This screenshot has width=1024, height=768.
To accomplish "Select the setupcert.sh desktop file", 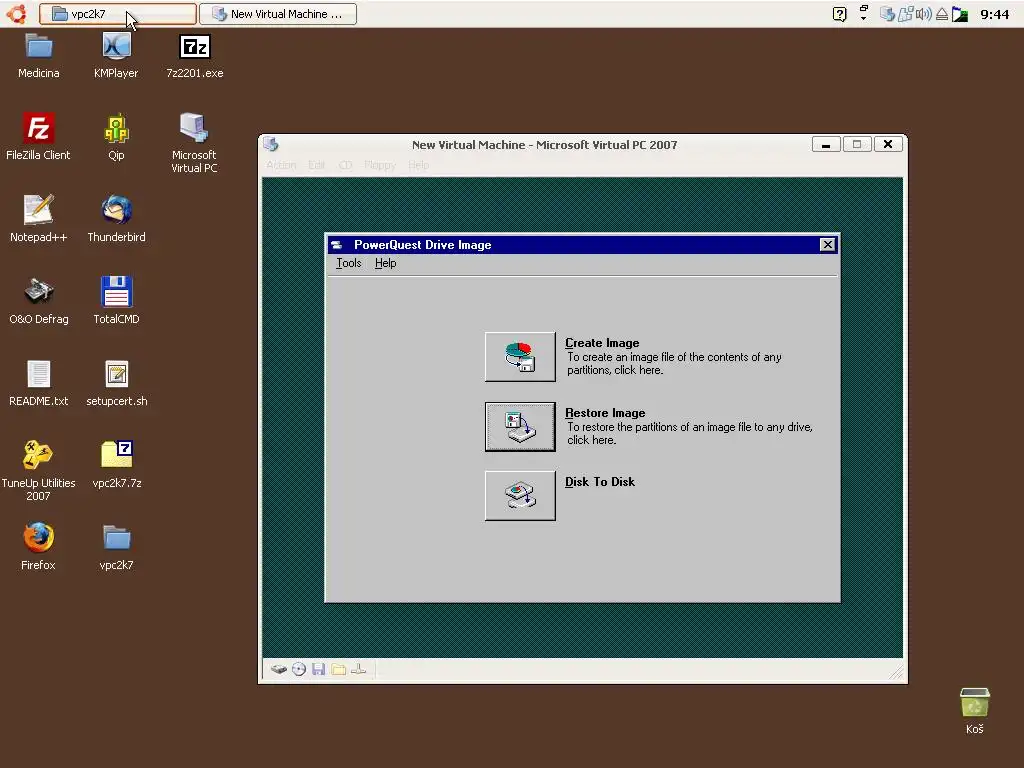I will click(117, 383).
